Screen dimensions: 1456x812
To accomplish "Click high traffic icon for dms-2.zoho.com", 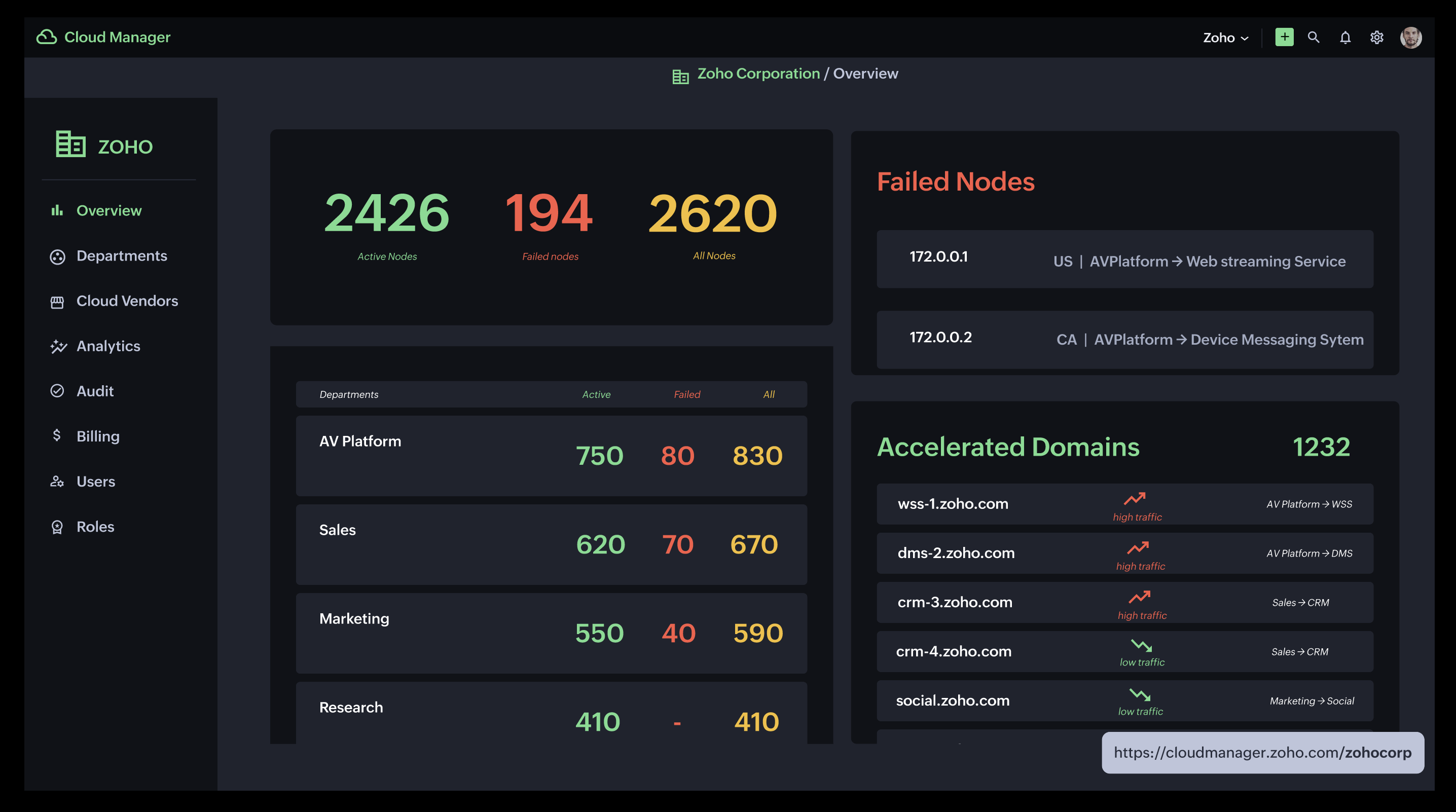I will click(1137, 547).
